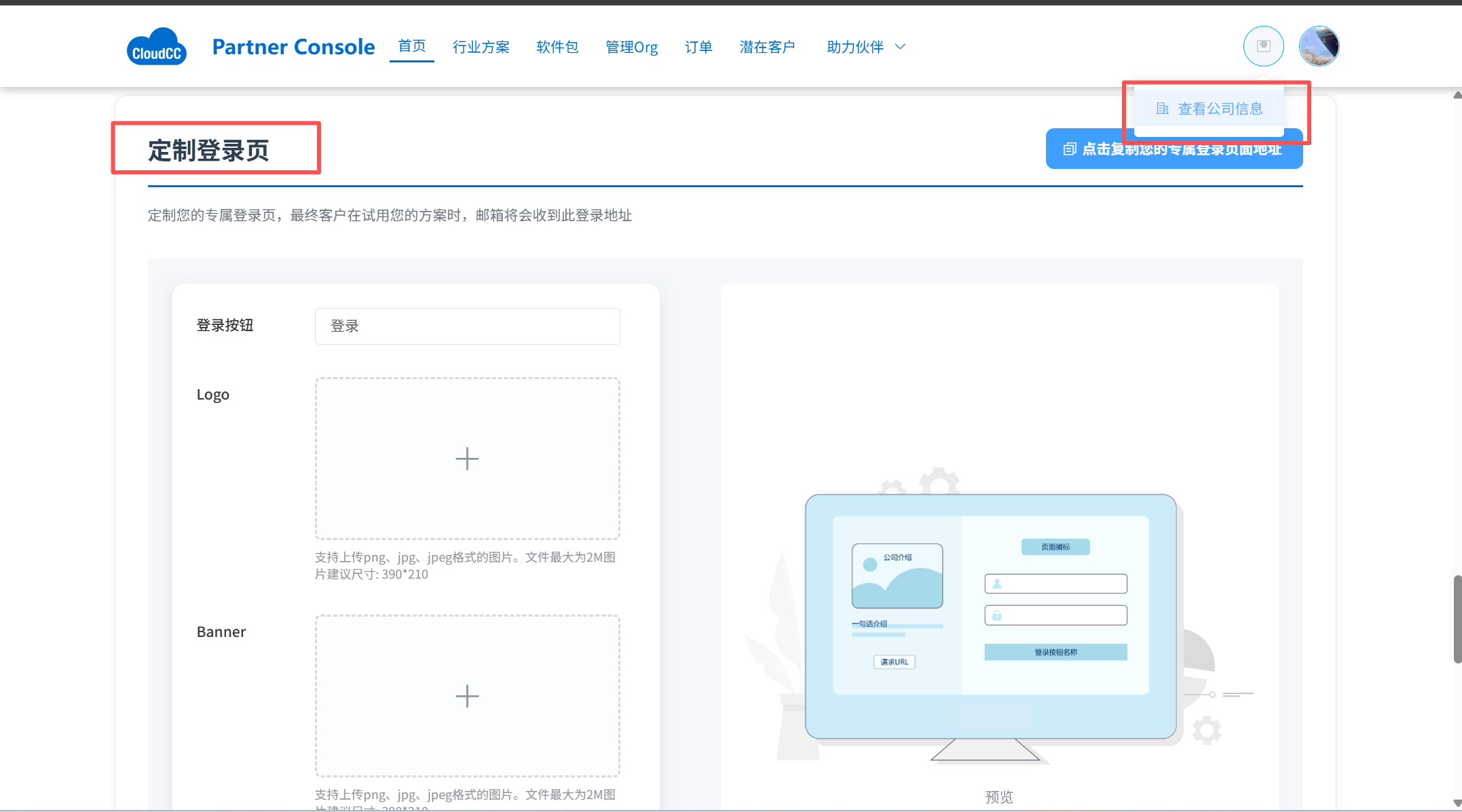Open the 潜在客户 navigation tab
Screen dimensions: 1462x812
coord(767,47)
